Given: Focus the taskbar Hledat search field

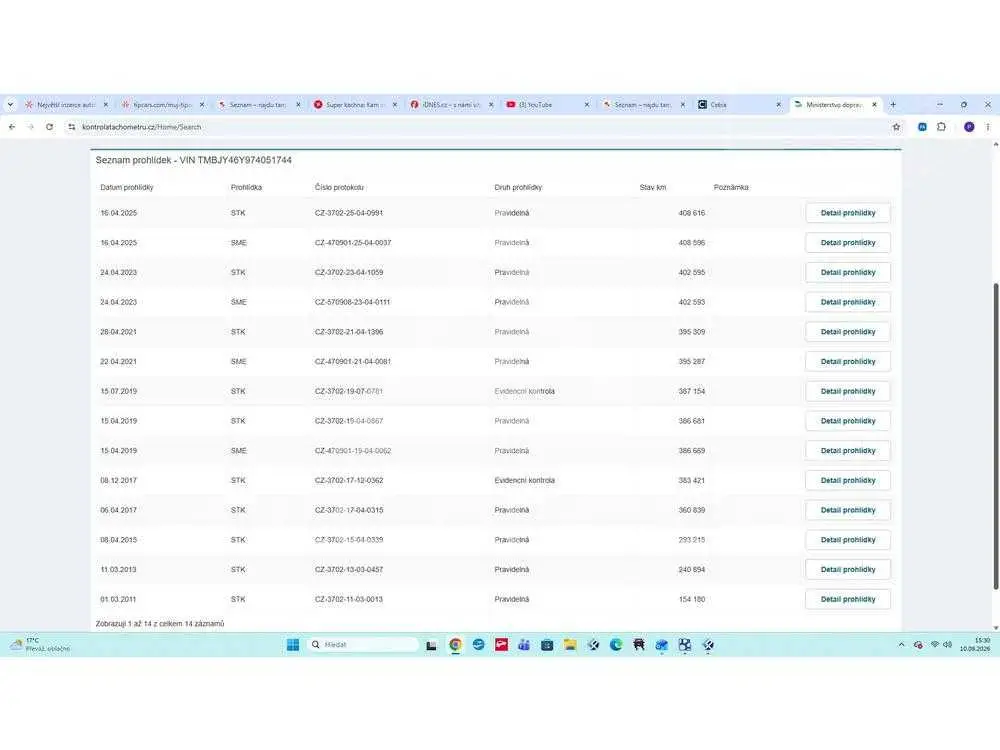Looking at the screenshot, I should click(x=362, y=645).
